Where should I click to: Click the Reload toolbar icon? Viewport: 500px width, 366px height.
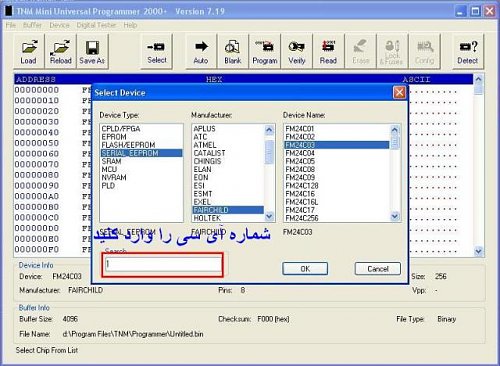[x=61, y=51]
